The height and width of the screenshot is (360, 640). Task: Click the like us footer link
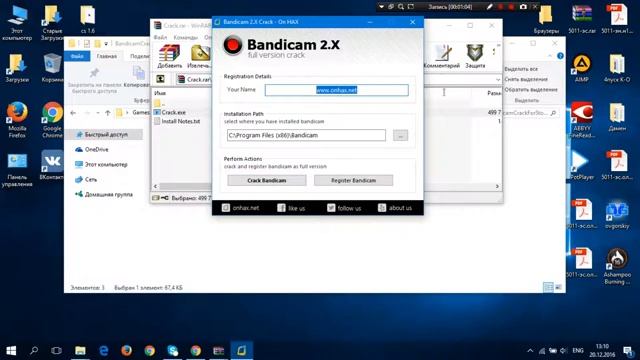(291, 208)
